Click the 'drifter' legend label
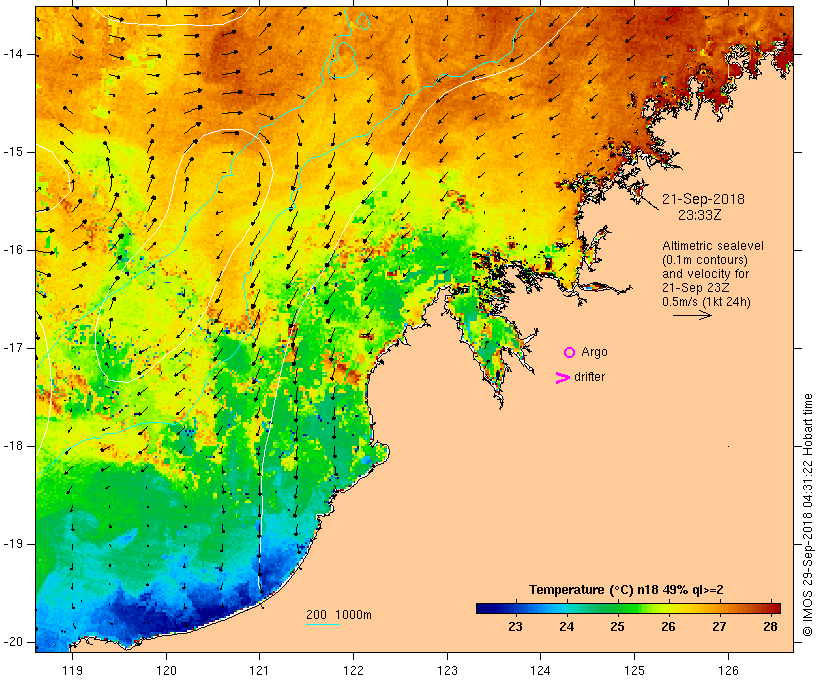This screenshot has height=680, width=820. pyautogui.click(x=589, y=377)
